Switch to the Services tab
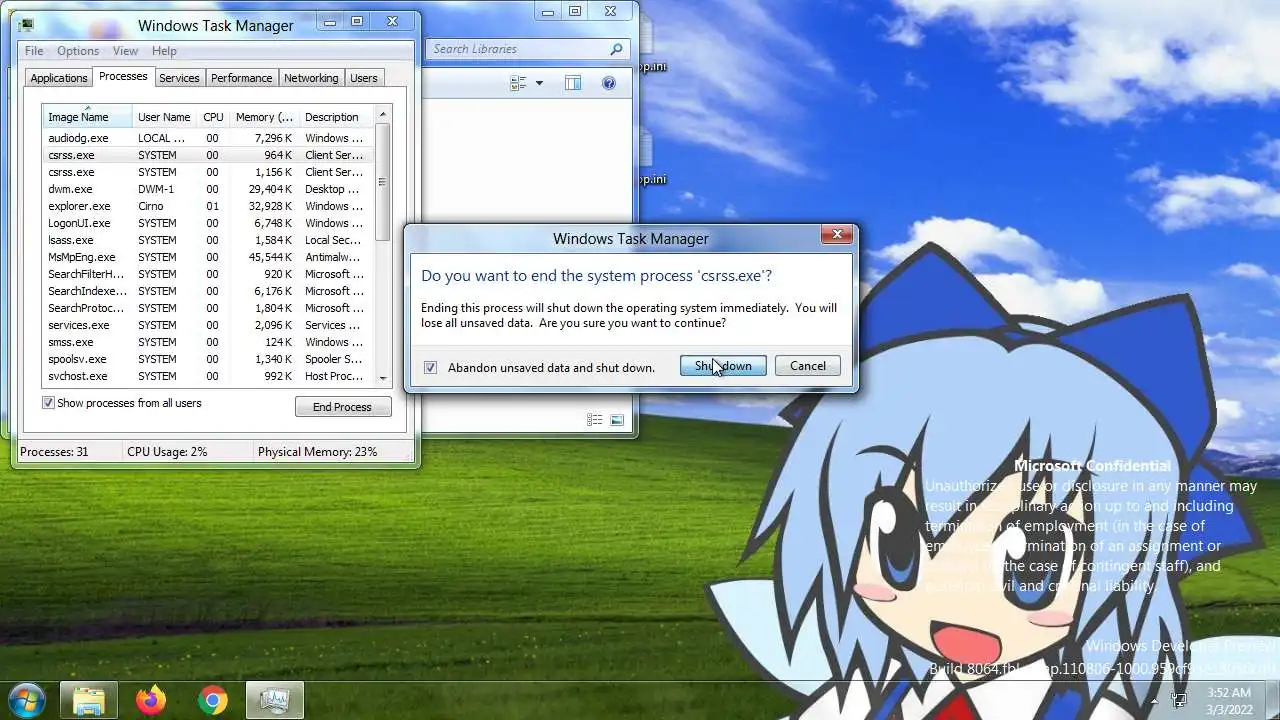The width and height of the screenshot is (1280, 720). [x=179, y=78]
